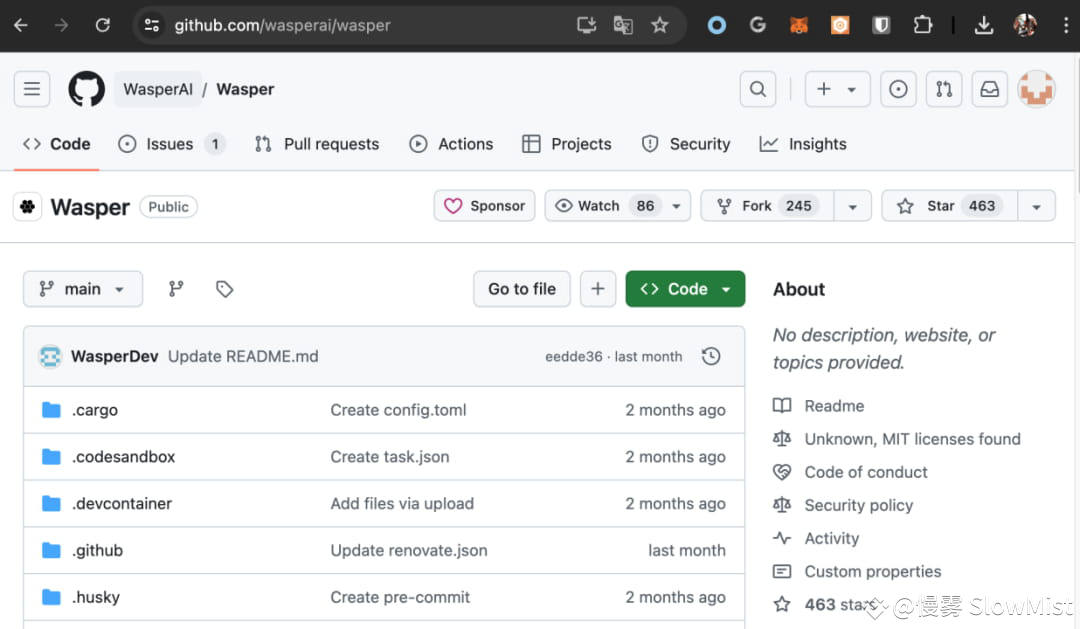1080x629 pixels.
Task: Open notifications inbox icon
Action: pyautogui.click(x=990, y=89)
